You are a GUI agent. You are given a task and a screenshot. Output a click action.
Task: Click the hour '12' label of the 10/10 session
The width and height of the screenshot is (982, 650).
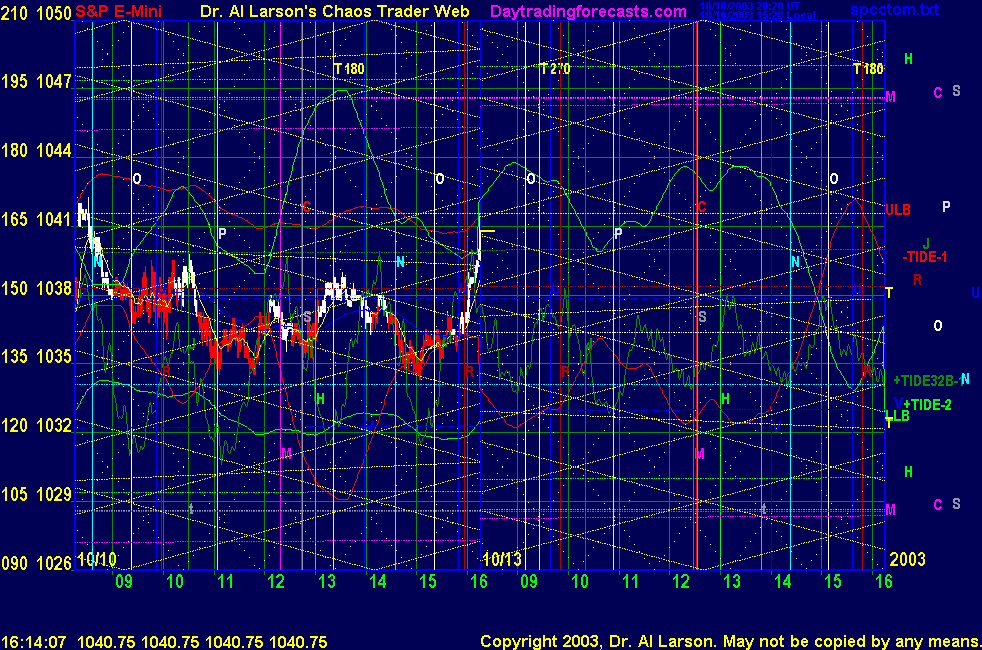coord(276,582)
